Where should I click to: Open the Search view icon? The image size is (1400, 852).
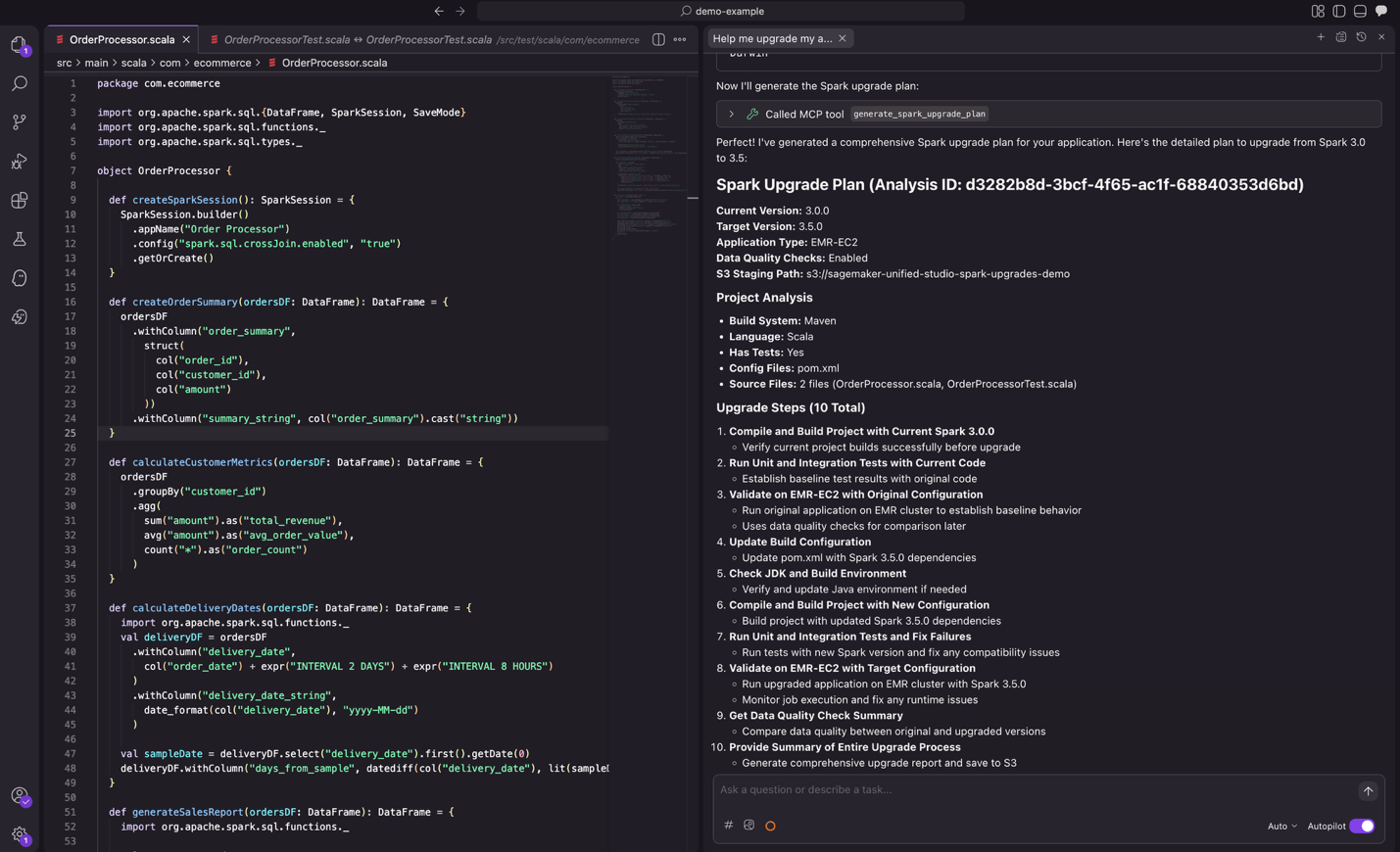(19, 84)
